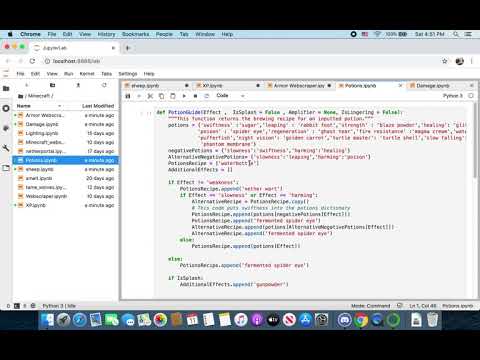Sort files by Name column

coord(38,106)
